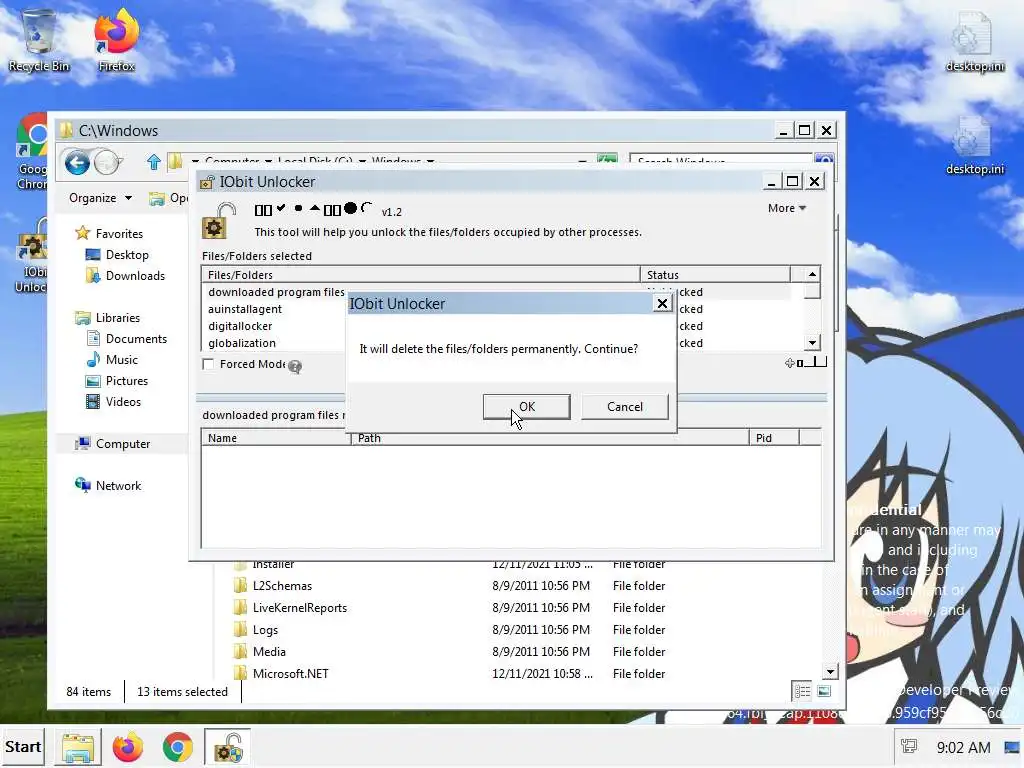The image size is (1024, 768).
Task: Click the Explorer scroll down arrow
Action: point(830,671)
